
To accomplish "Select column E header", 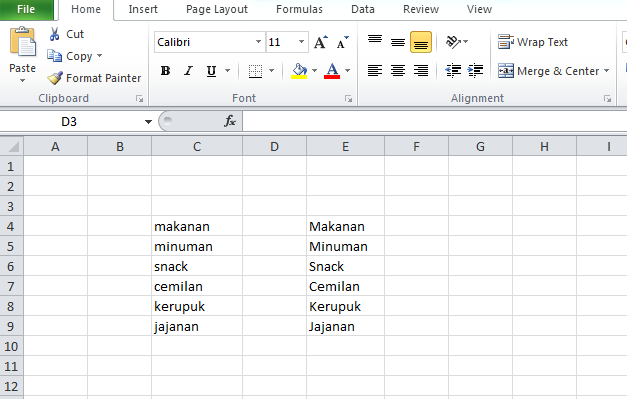I will point(345,146).
